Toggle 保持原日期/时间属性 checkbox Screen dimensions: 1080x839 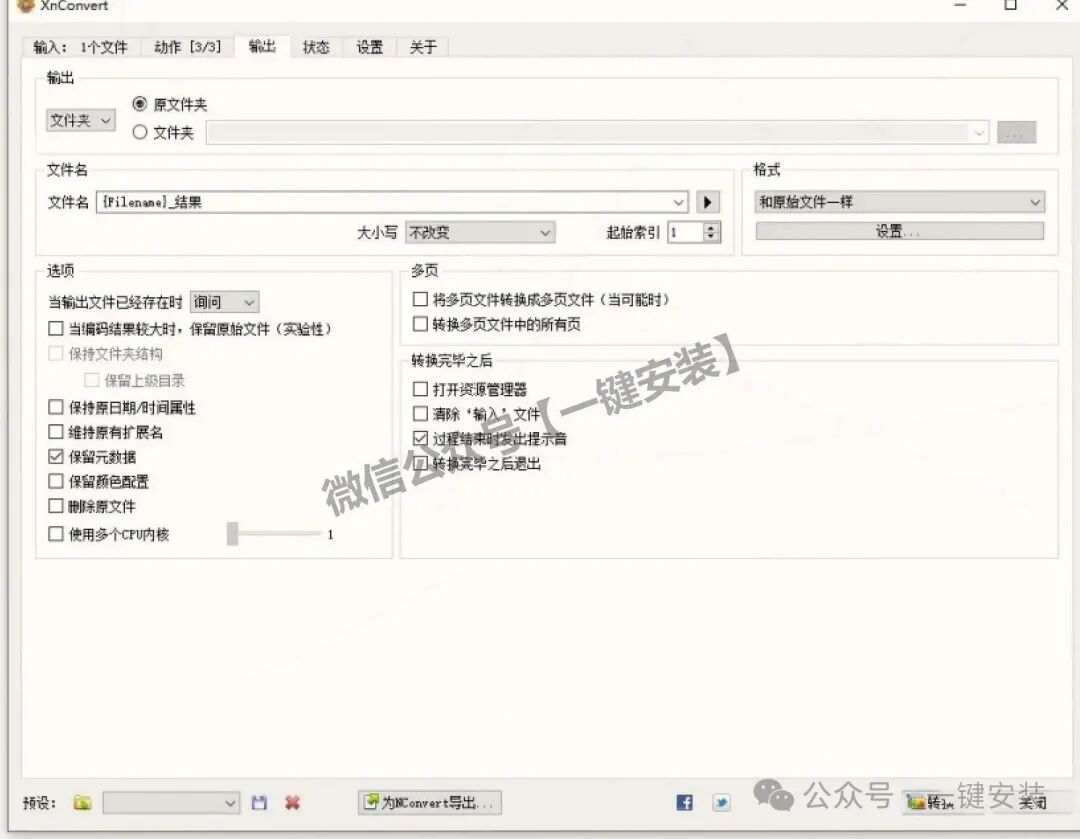pos(56,407)
